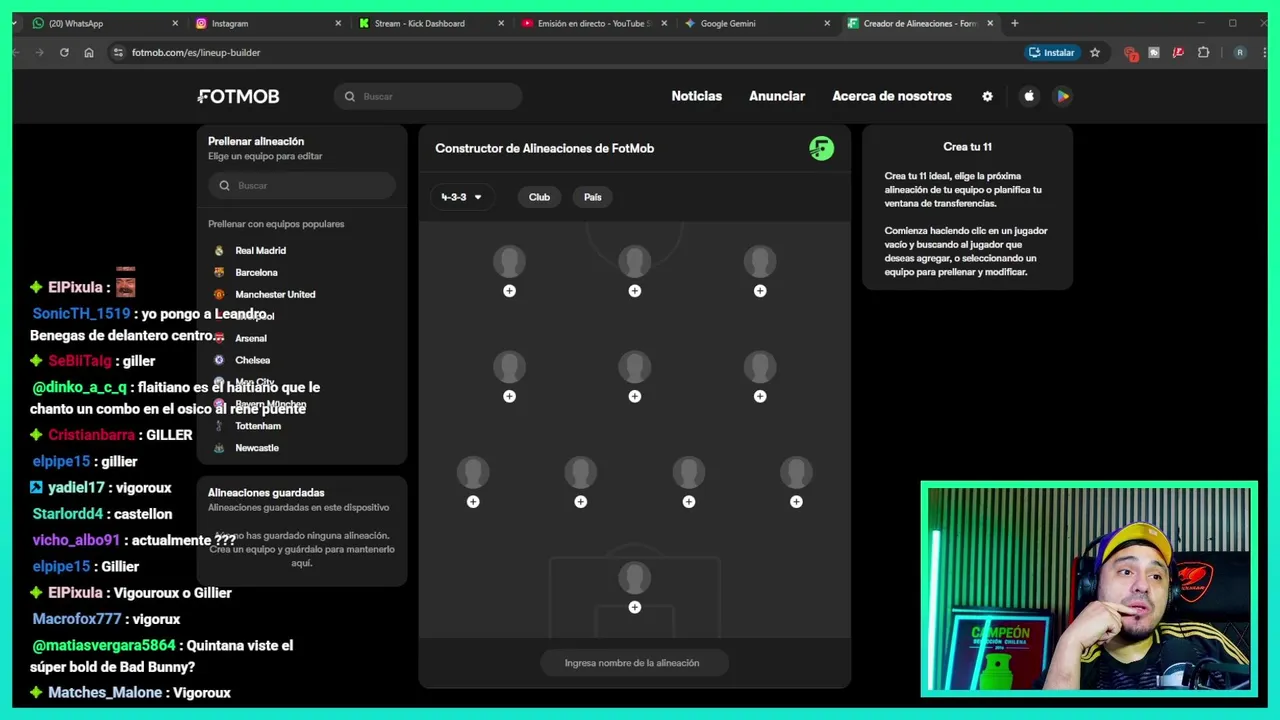The width and height of the screenshot is (1280, 720).
Task: Select Club filter button
Action: (x=539, y=197)
